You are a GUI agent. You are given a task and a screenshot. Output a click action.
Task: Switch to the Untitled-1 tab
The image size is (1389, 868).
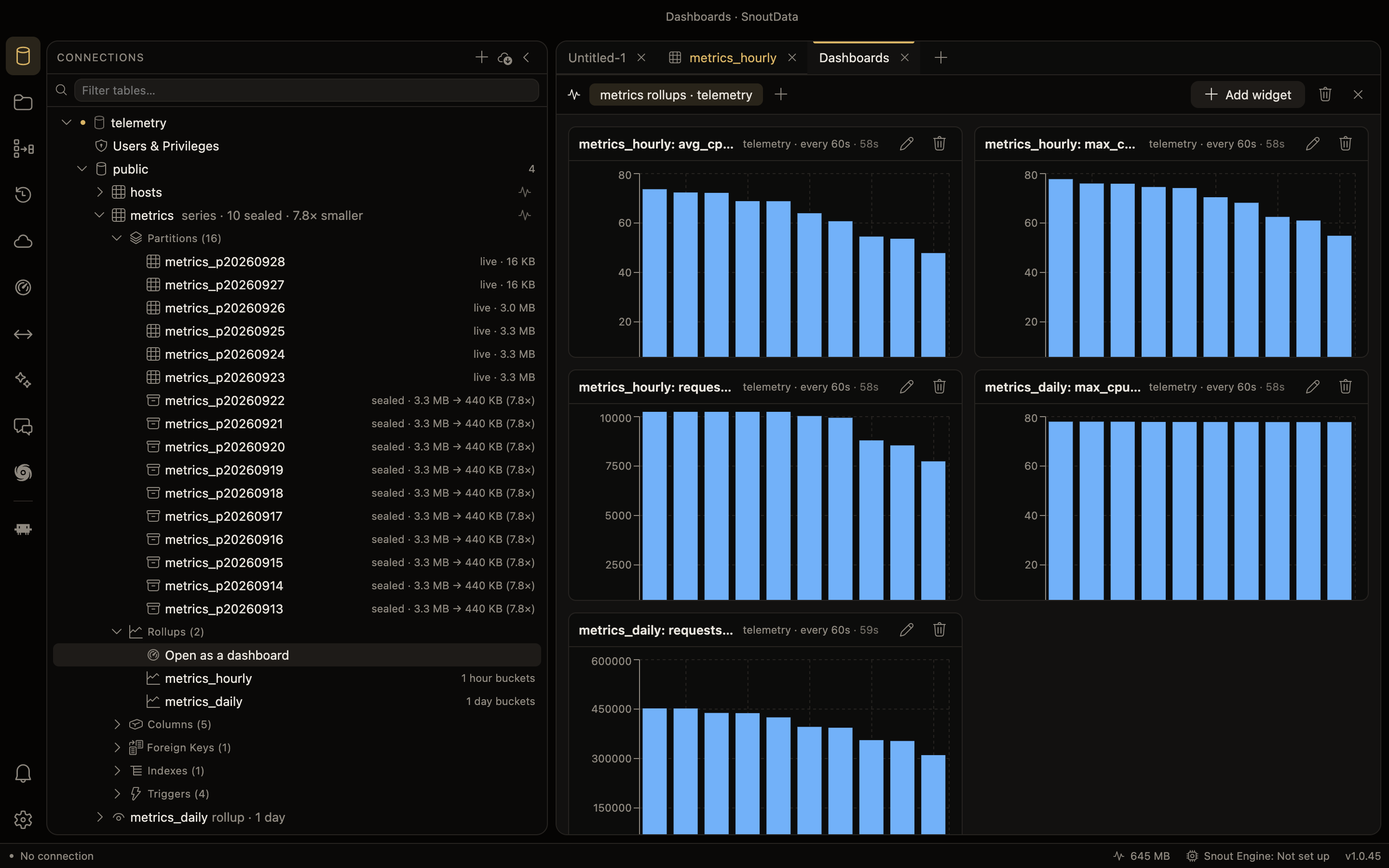[x=597, y=57]
